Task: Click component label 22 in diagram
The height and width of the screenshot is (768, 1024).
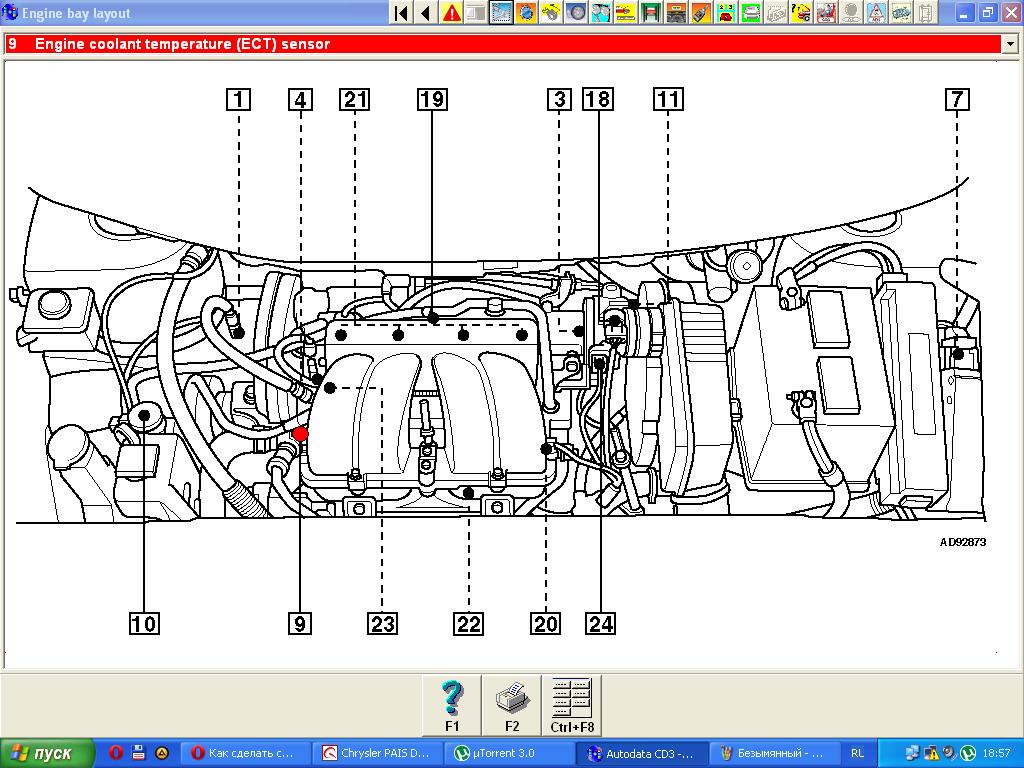Action: [469, 623]
